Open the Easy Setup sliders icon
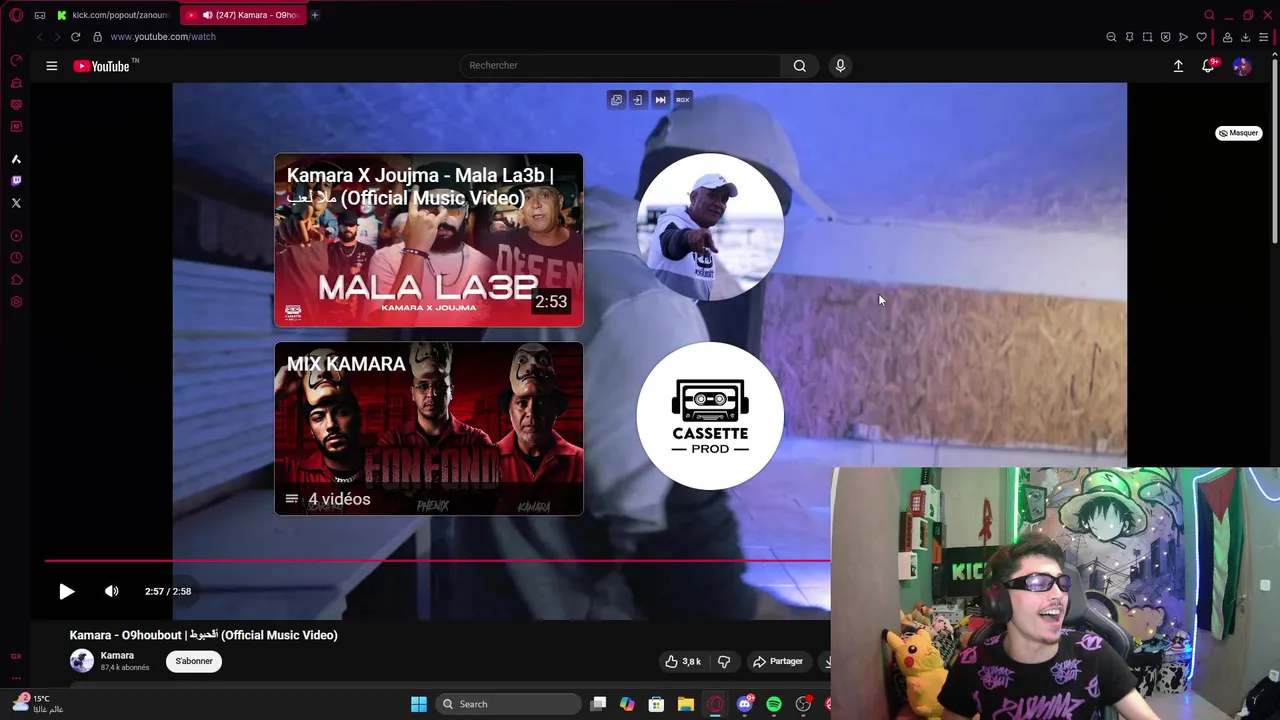The height and width of the screenshot is (720, 1280). click(1264, 37)
